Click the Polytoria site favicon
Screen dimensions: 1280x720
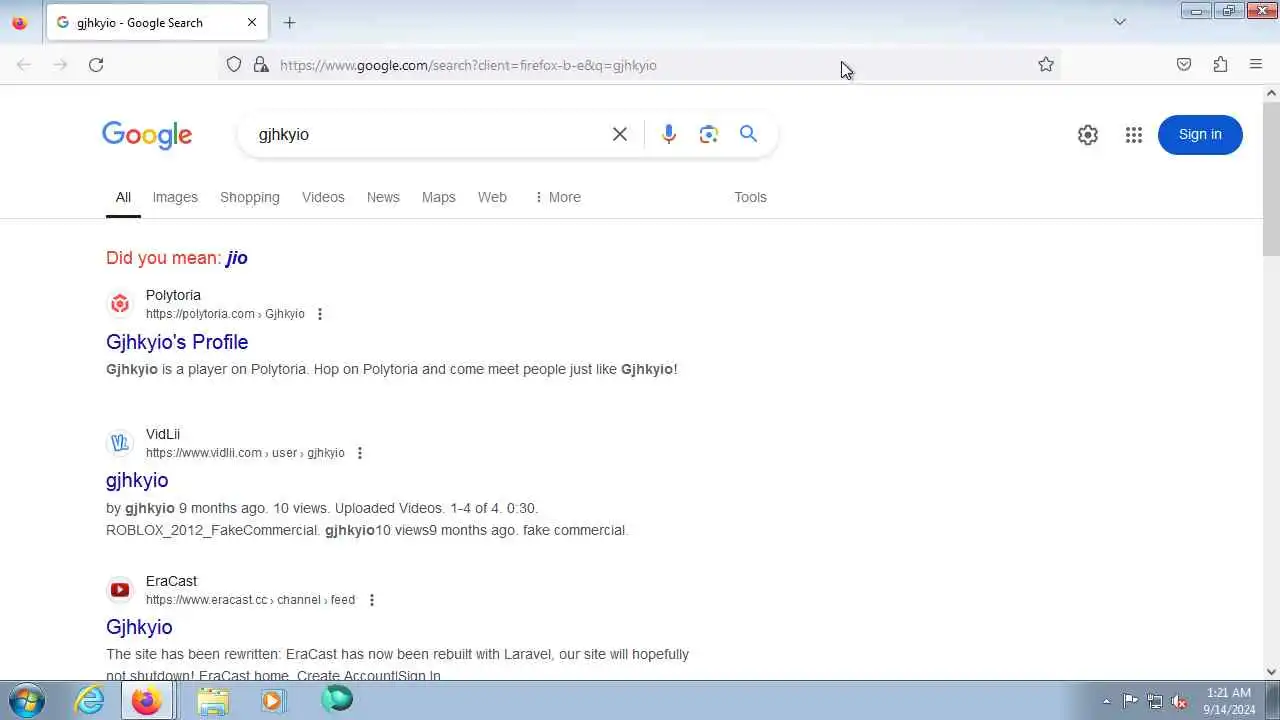point(120,304)
